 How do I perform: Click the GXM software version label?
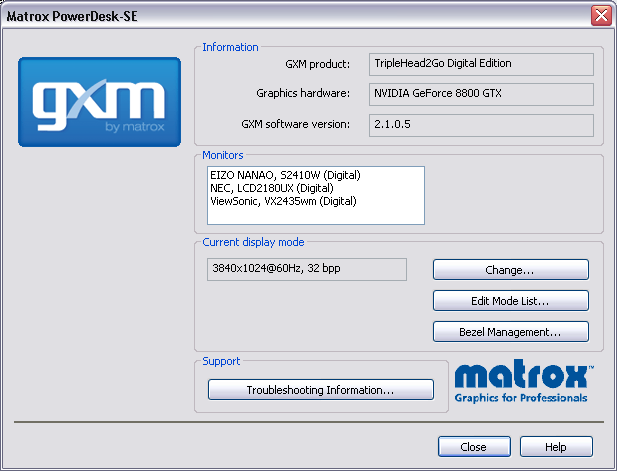296,124
